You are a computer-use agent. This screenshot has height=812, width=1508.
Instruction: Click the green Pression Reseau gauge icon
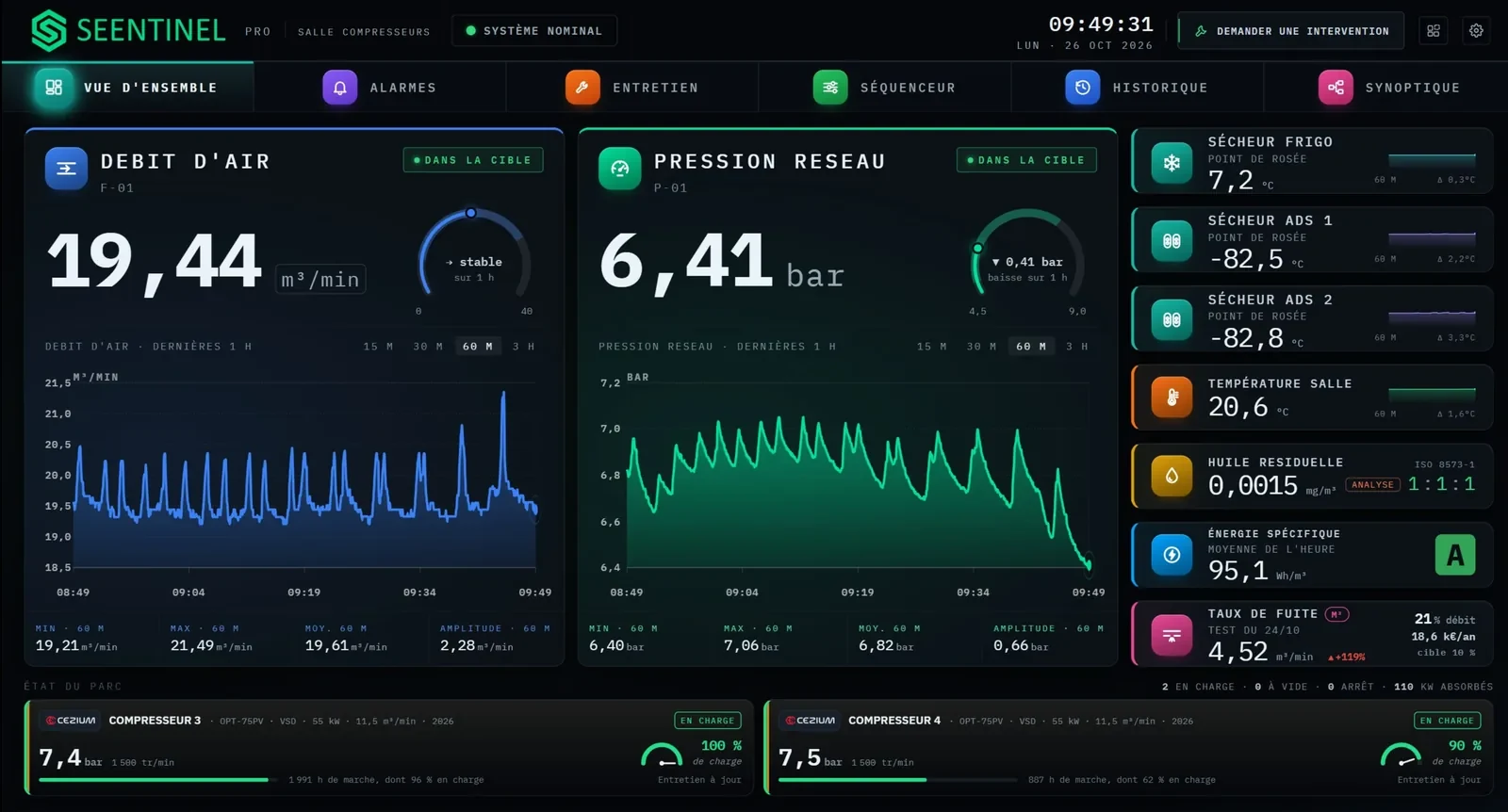tap(619, 169)
